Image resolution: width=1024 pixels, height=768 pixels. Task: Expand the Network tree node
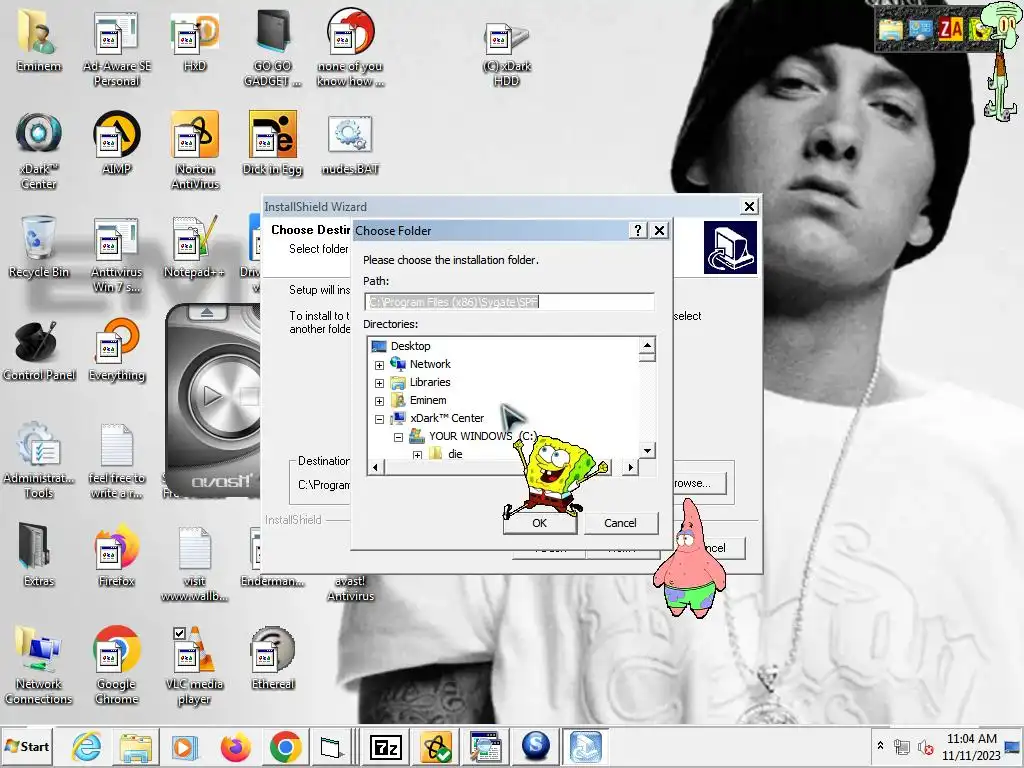pos(379,365)
